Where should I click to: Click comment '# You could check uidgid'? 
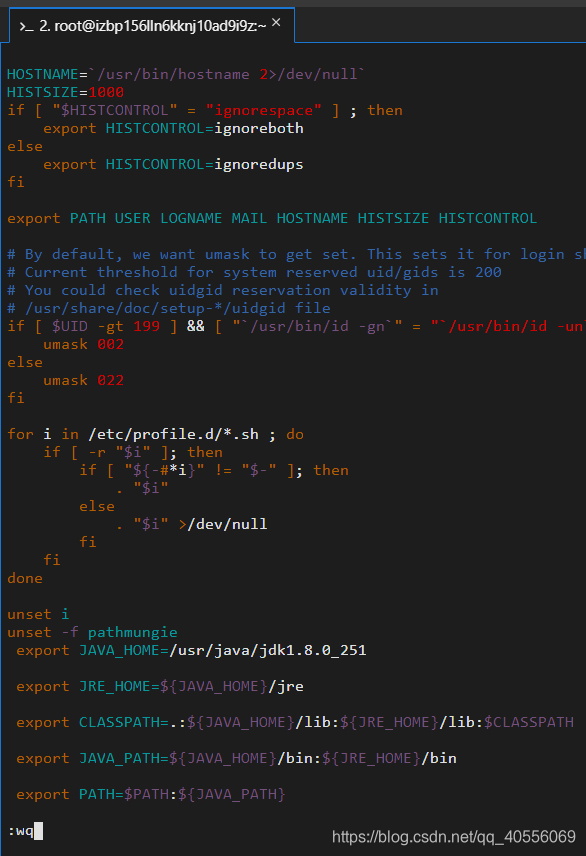click(222, 290)
